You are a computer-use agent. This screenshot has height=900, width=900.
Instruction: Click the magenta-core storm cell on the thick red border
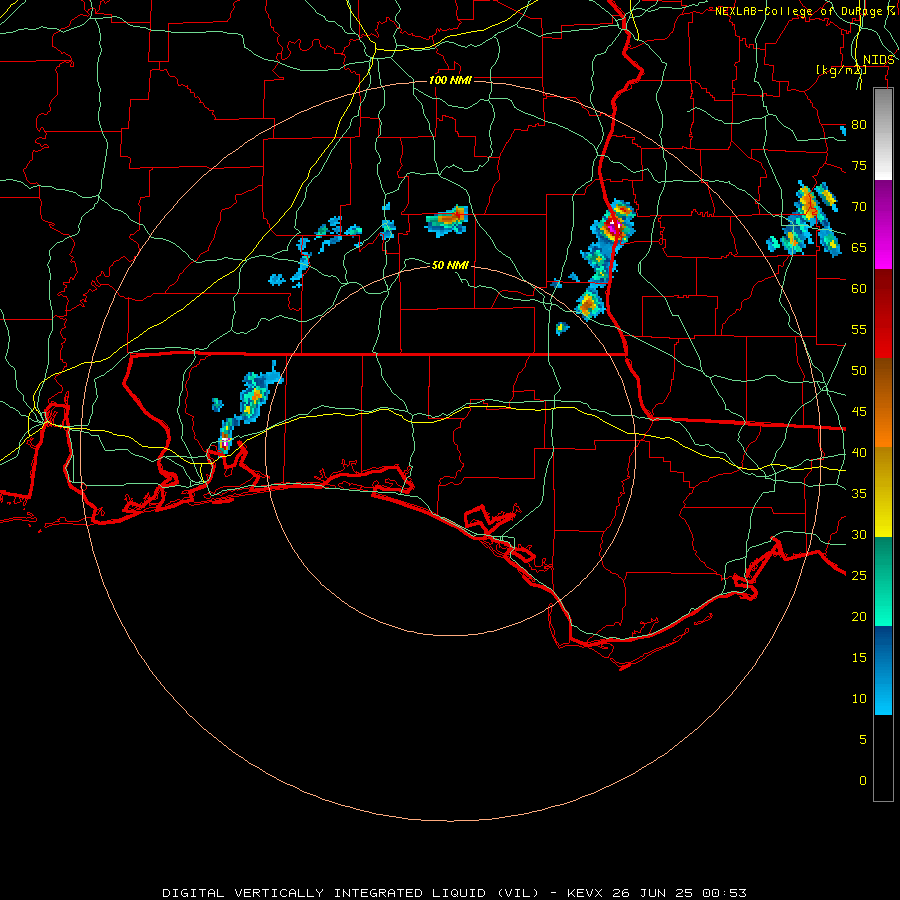(x=614, y=227)
